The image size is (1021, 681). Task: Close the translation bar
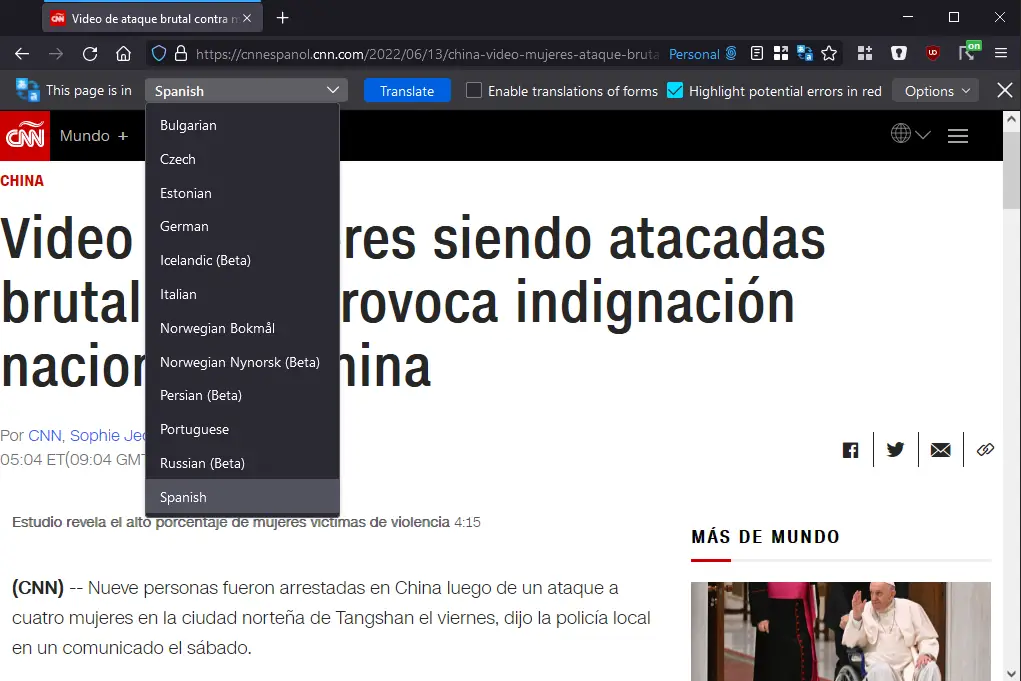click(1005, 90)
